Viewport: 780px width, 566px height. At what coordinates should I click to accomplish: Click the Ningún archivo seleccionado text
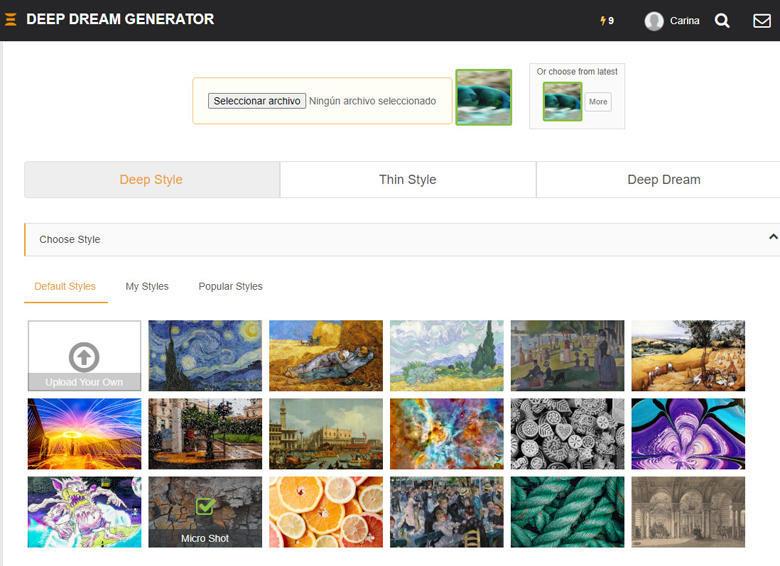372,101
